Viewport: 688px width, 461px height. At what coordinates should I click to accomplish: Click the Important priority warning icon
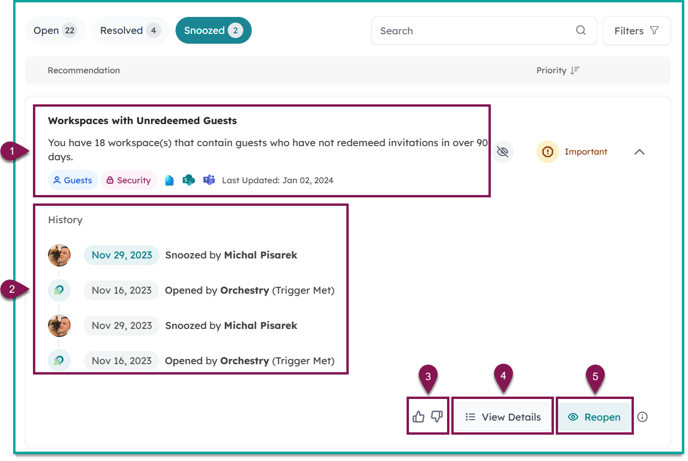click(547, 152)
